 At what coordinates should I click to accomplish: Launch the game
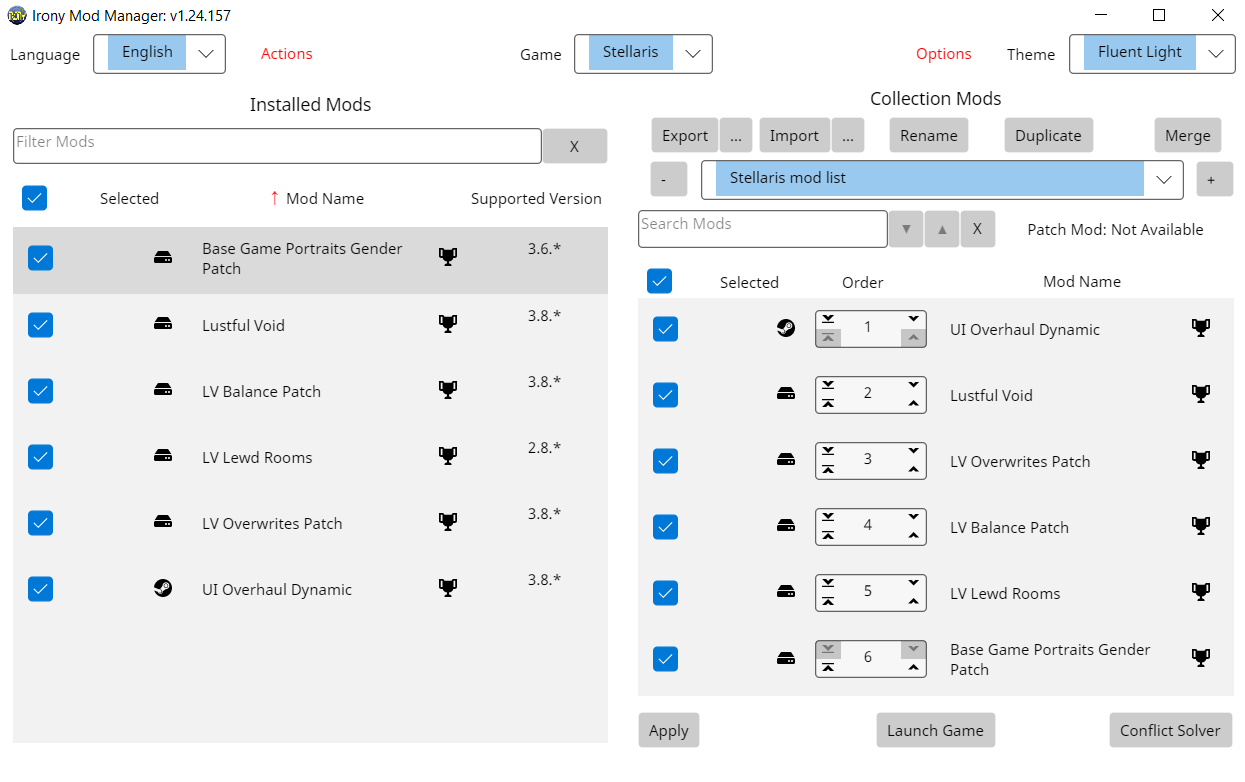point(935,730)
